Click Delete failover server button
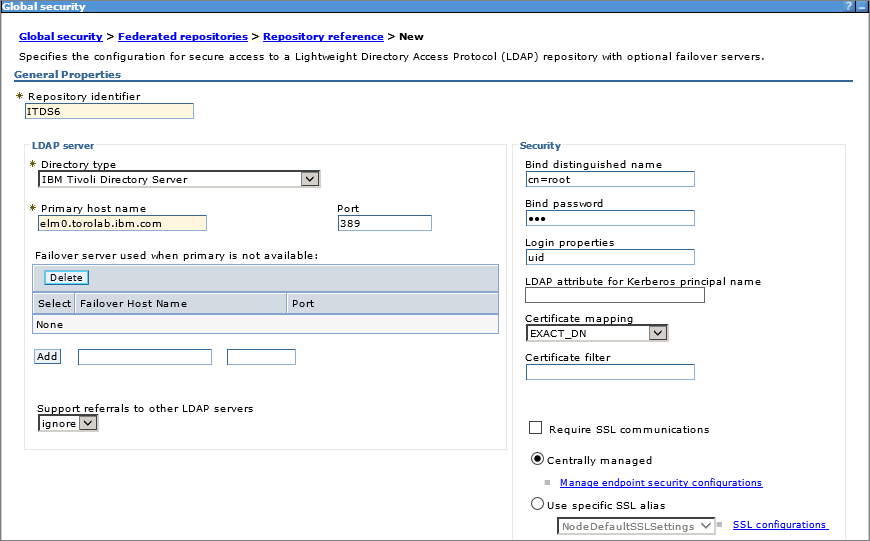The height and width of the screenshot is (541, 870). point(66,278)
